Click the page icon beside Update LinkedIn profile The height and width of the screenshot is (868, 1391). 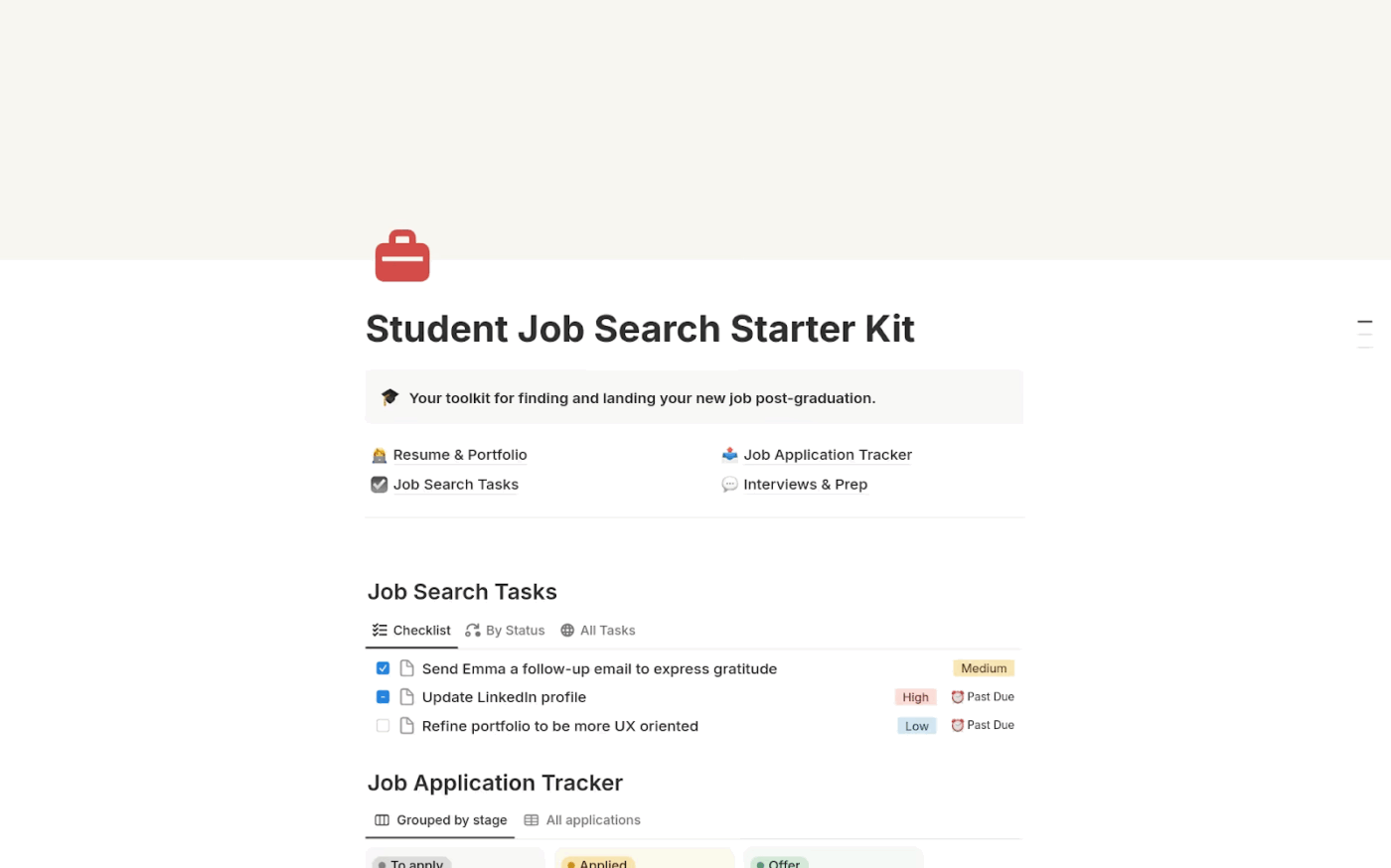[x=406, y=697]
